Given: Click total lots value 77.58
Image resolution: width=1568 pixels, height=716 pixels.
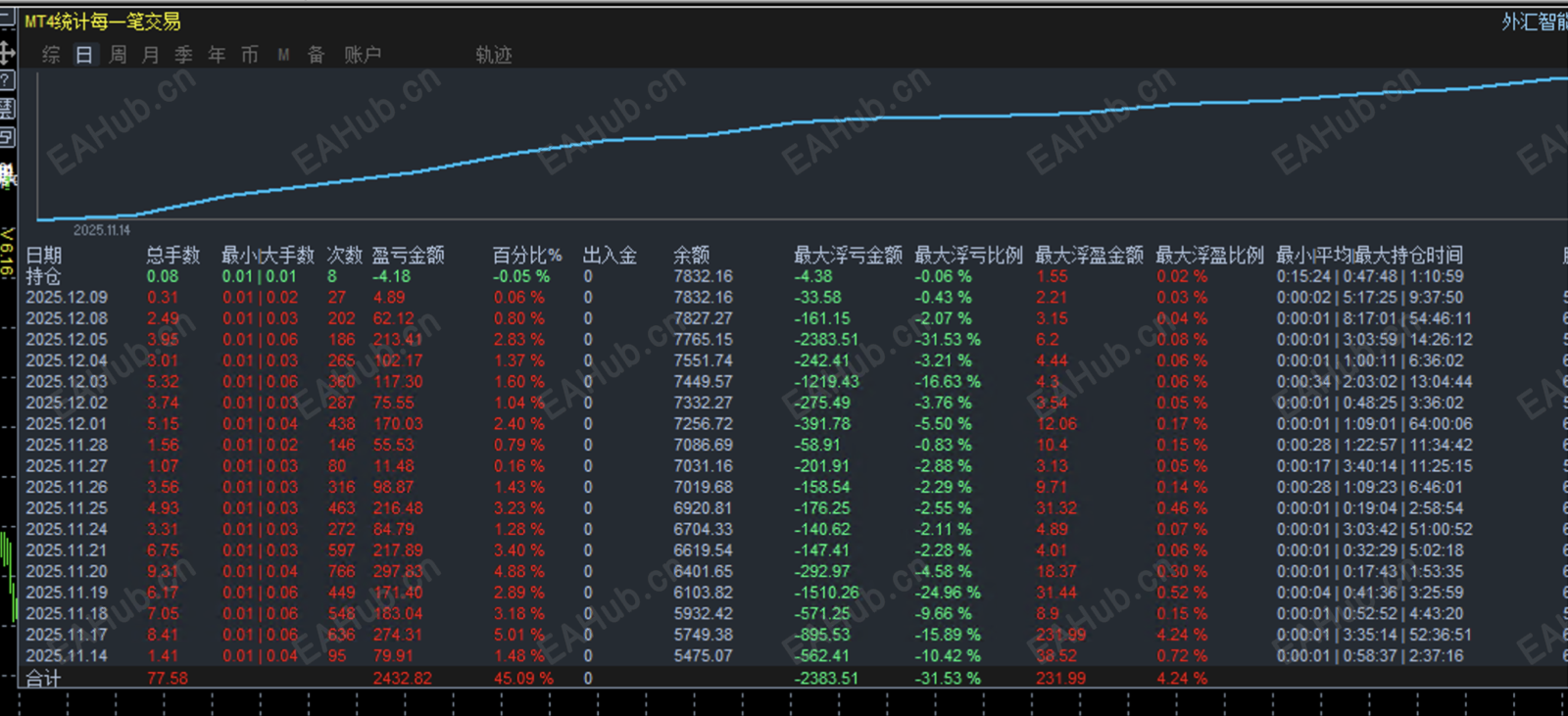Looking at the screenshot, I should pyautogui.click(x=168, y=678).
